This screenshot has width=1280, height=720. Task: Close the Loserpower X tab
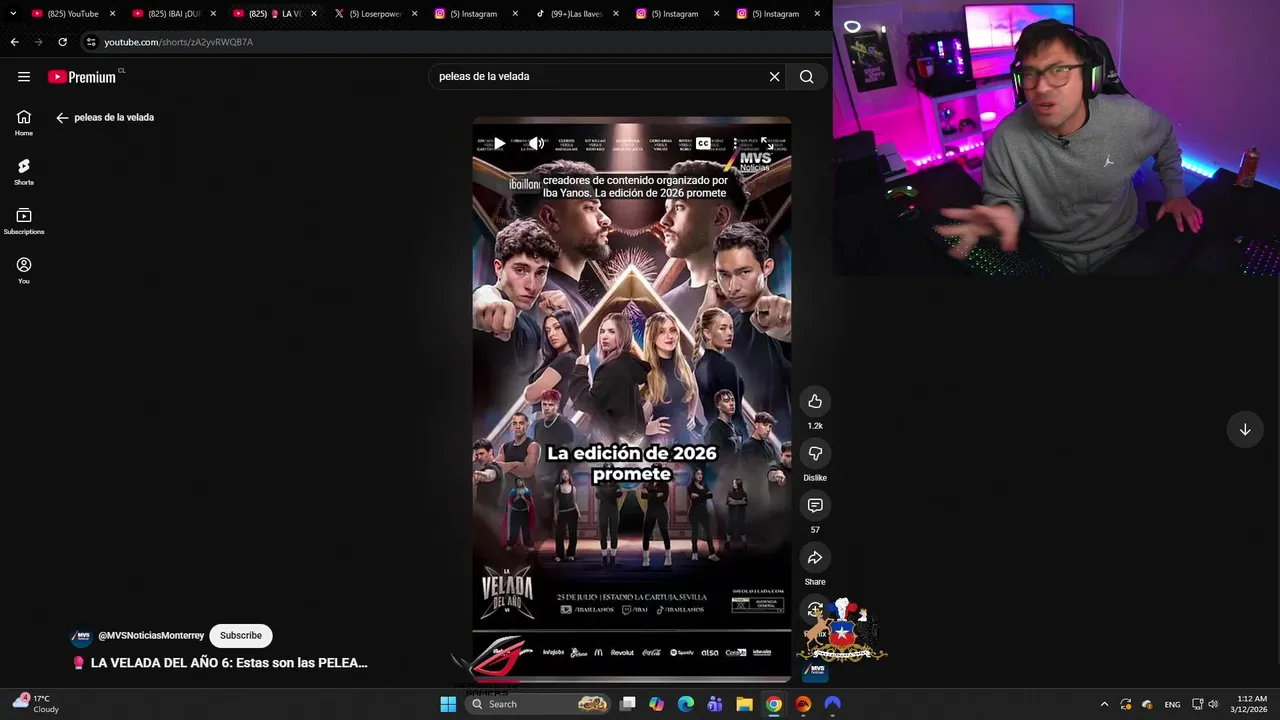(415, 14)
